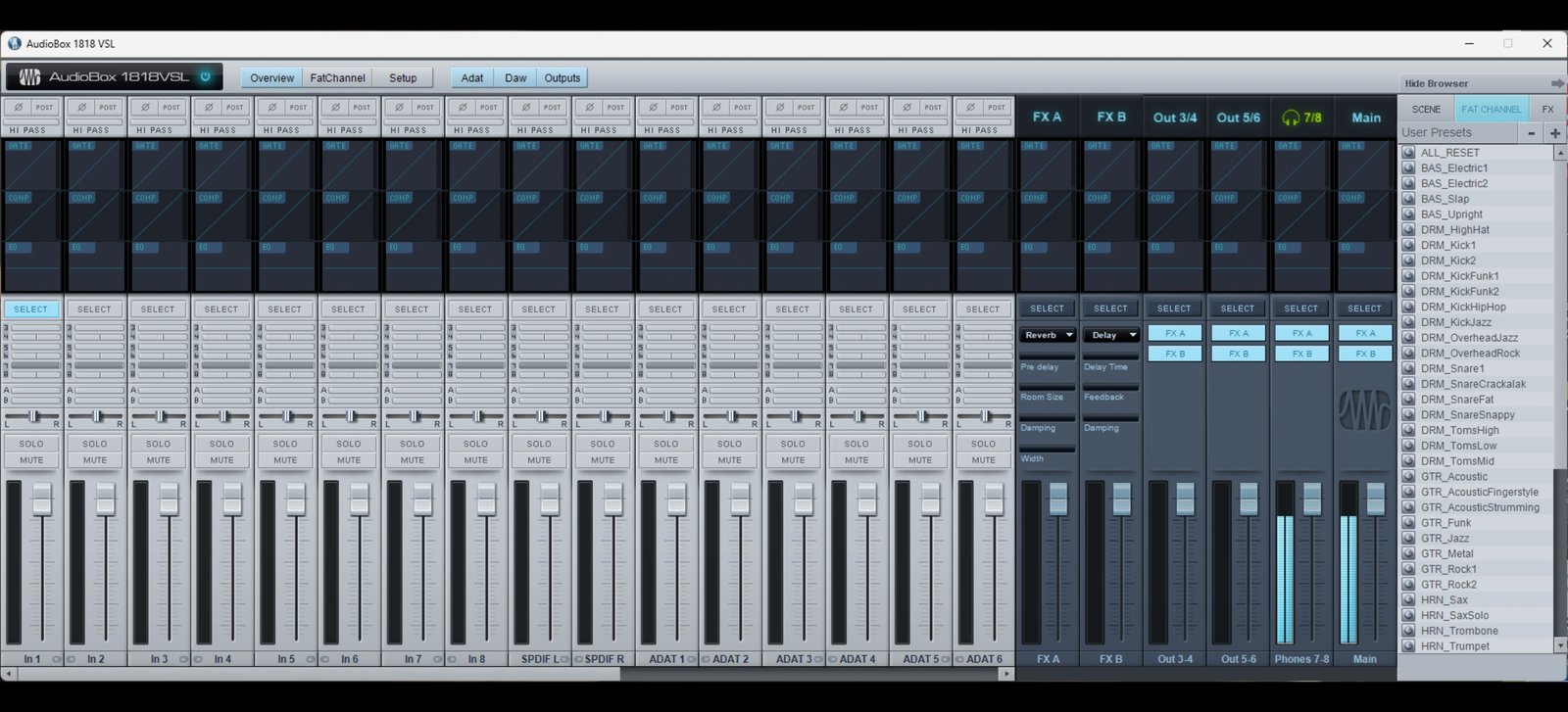Image resolution: width=1568 pixels, height=712 pixels.
Task: Invert phase on the ADAT 6 channel
Action: pyautogui.click(x=970, y=108)
